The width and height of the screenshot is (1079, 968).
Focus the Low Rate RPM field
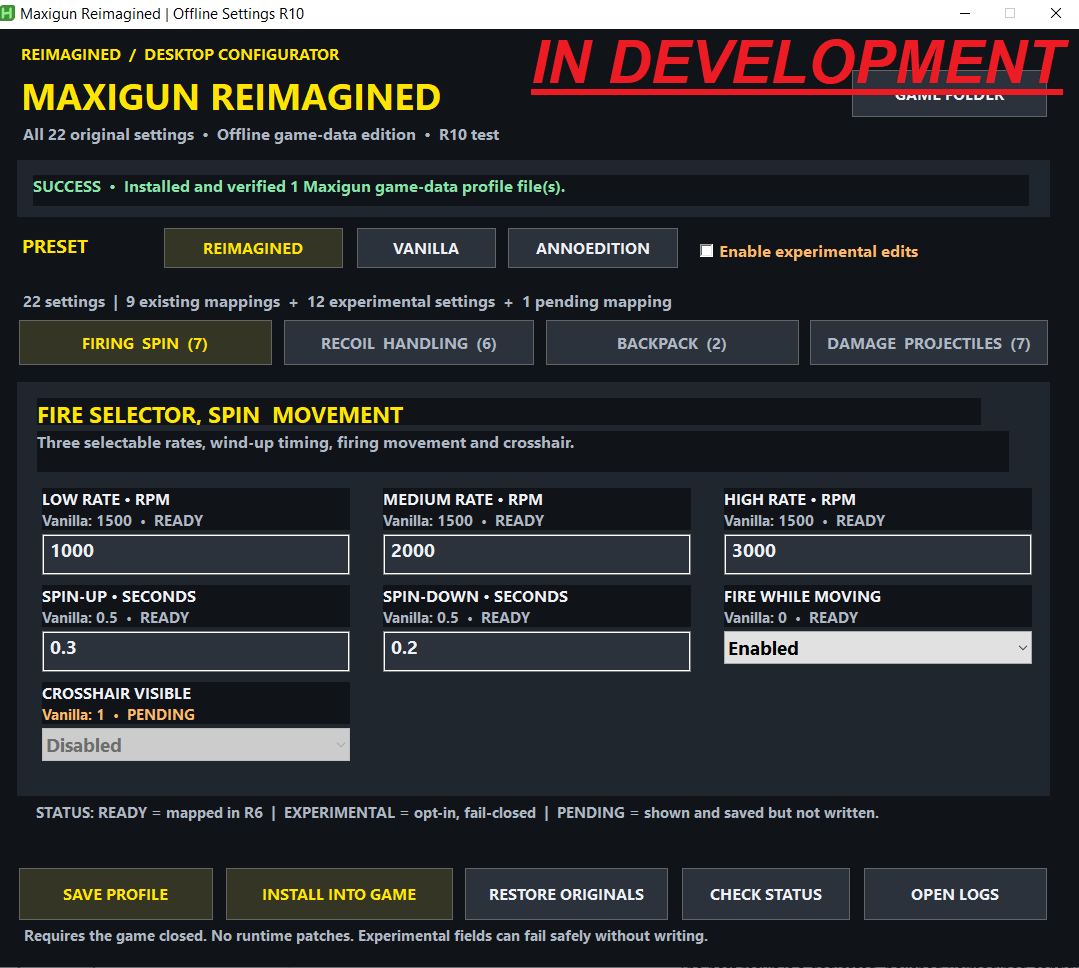click(196, 554)
